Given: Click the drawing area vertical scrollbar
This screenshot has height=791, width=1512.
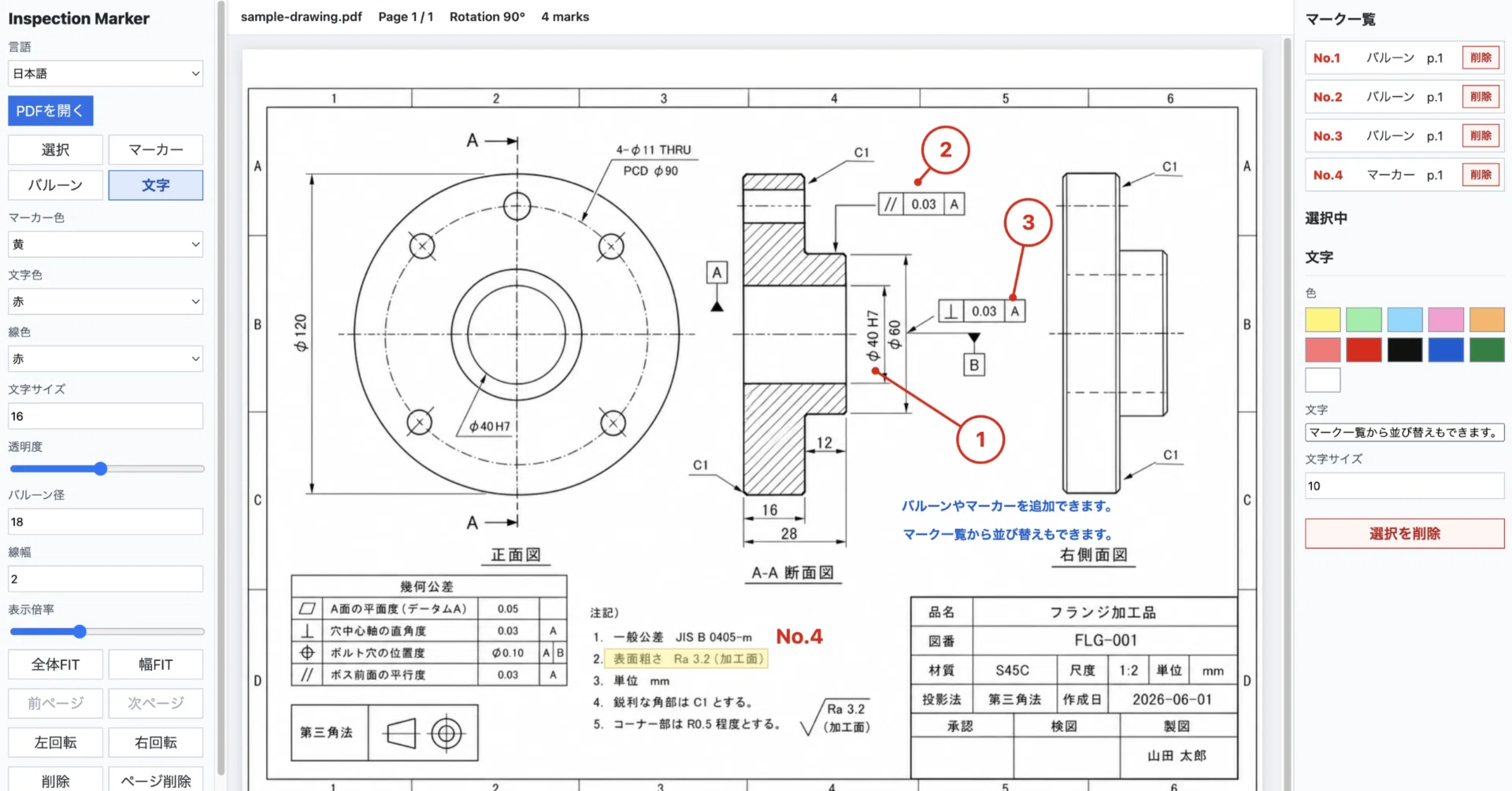Looking at the screenshot, I should click(x=1288, y=413).
